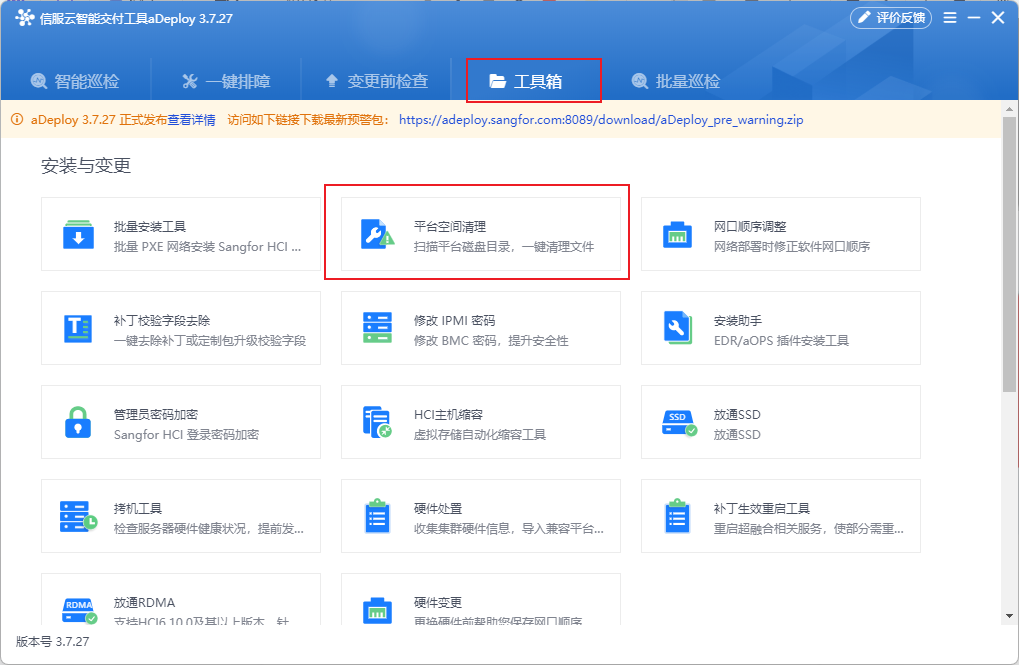Screen dimensions: 1019x665
Task: Click the 拷机工具 server clock icon
Action: click(79, 517)
